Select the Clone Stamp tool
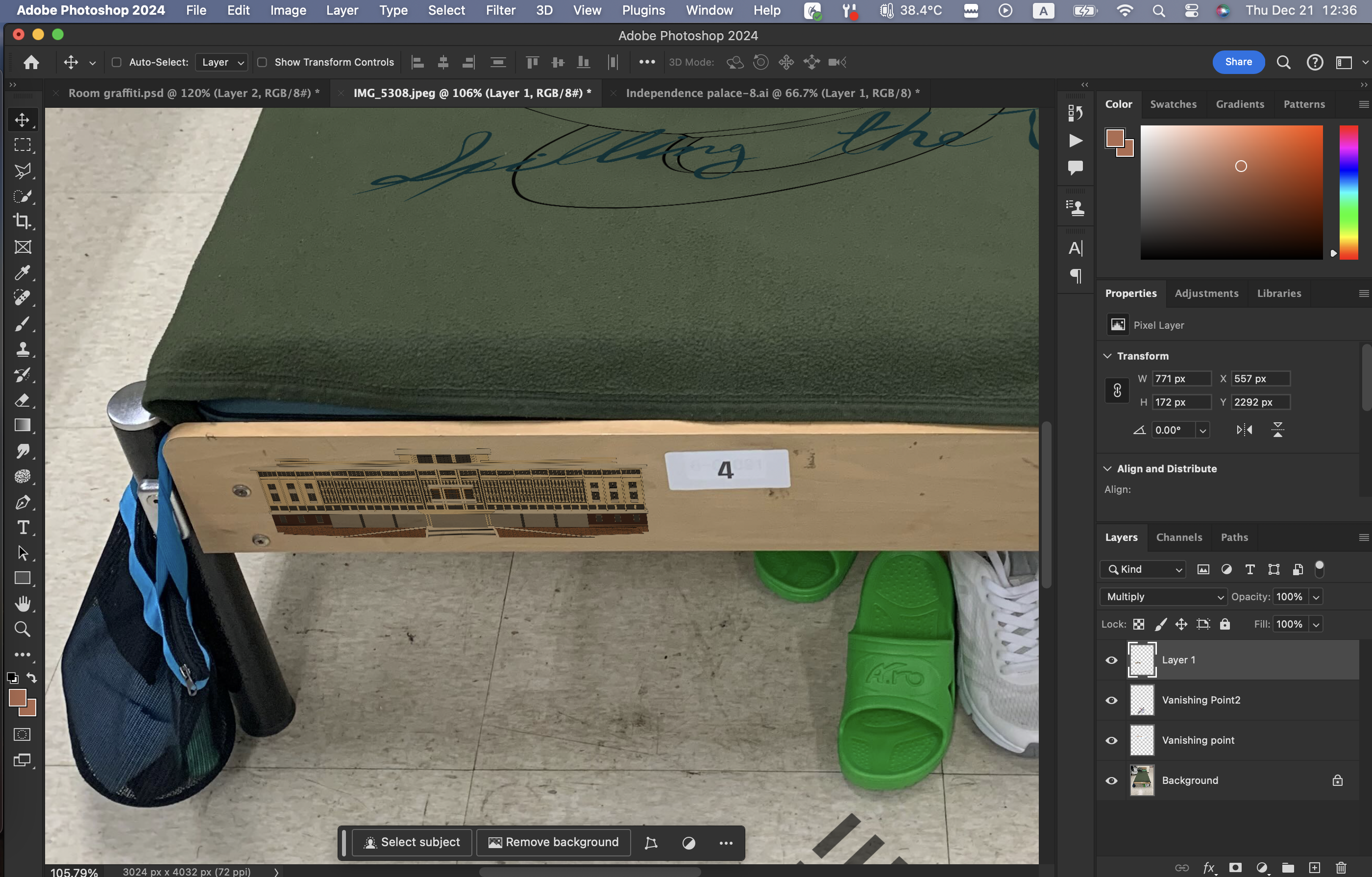The height and width of the screenshot is (877, 1372). click(x=22, y=349)
